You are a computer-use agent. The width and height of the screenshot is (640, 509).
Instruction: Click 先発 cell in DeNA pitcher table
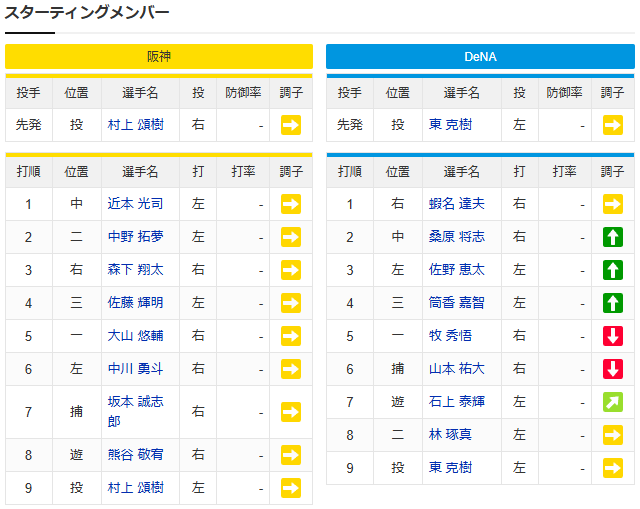click(350, 124)
